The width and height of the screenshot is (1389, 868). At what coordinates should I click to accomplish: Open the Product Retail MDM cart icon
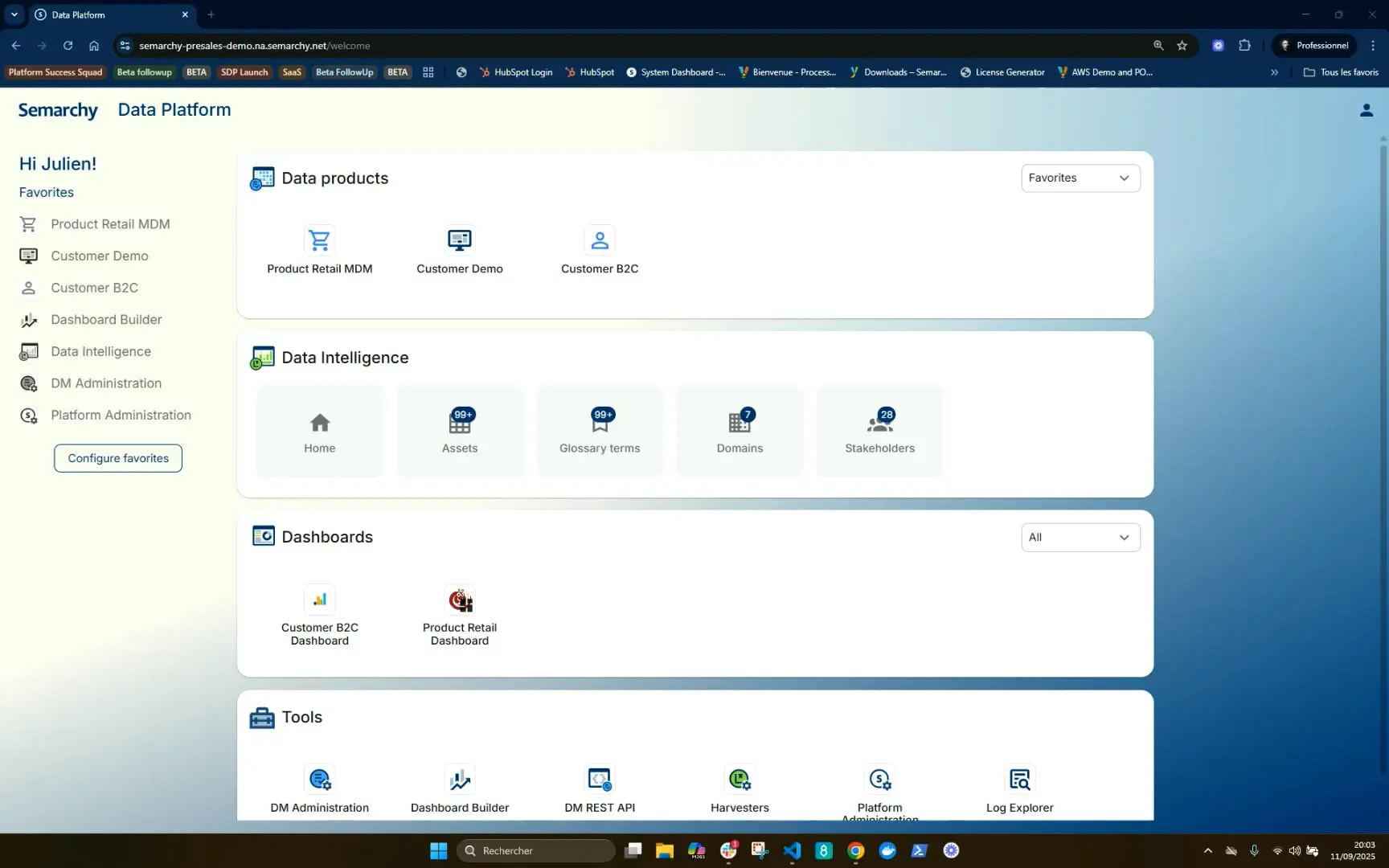[319, 240]
